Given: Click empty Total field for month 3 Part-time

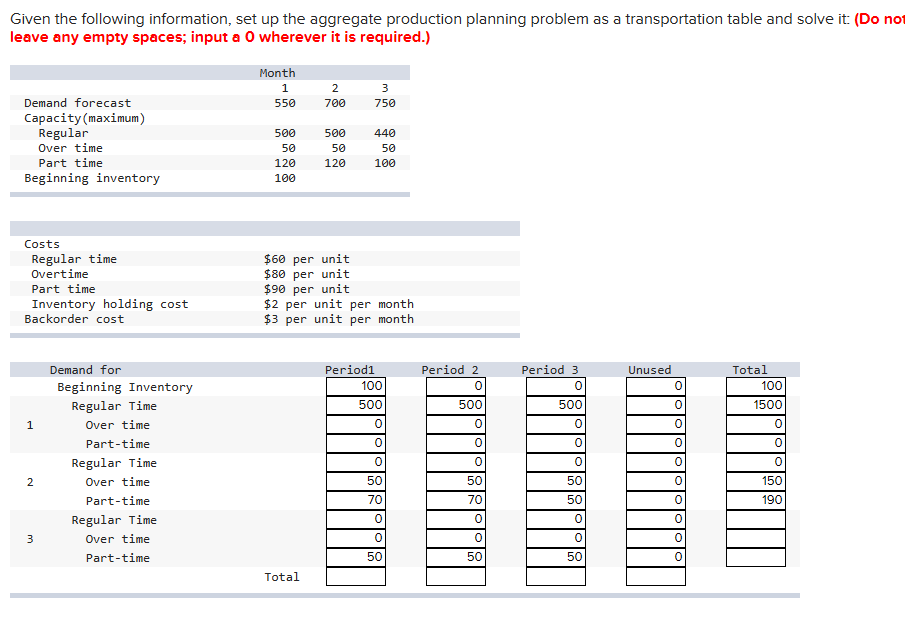Looking at the screenshot, I should coord(756,558).
